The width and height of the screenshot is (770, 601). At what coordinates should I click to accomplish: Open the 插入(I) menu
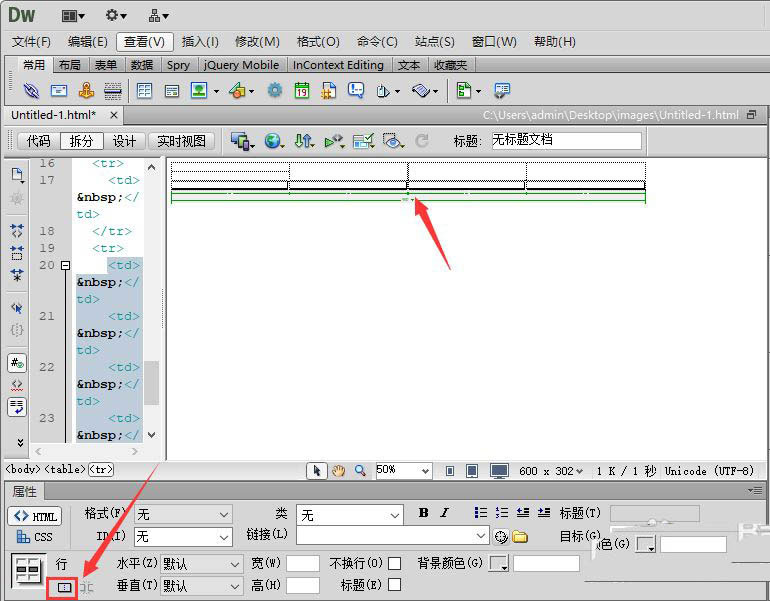click(x=200, y=42)
